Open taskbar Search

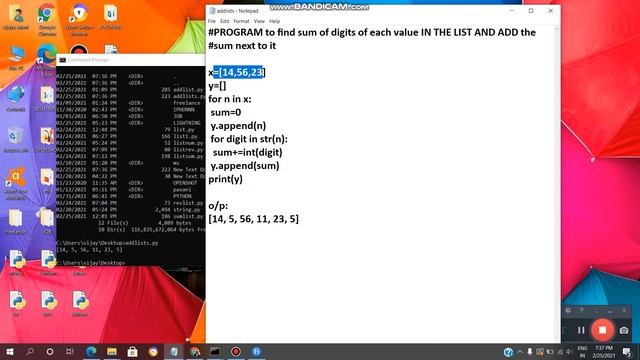click(x=30, y=351)
